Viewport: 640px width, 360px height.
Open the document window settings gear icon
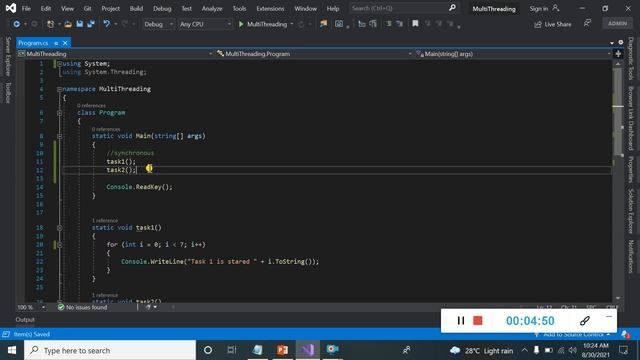tap(621, 42)
